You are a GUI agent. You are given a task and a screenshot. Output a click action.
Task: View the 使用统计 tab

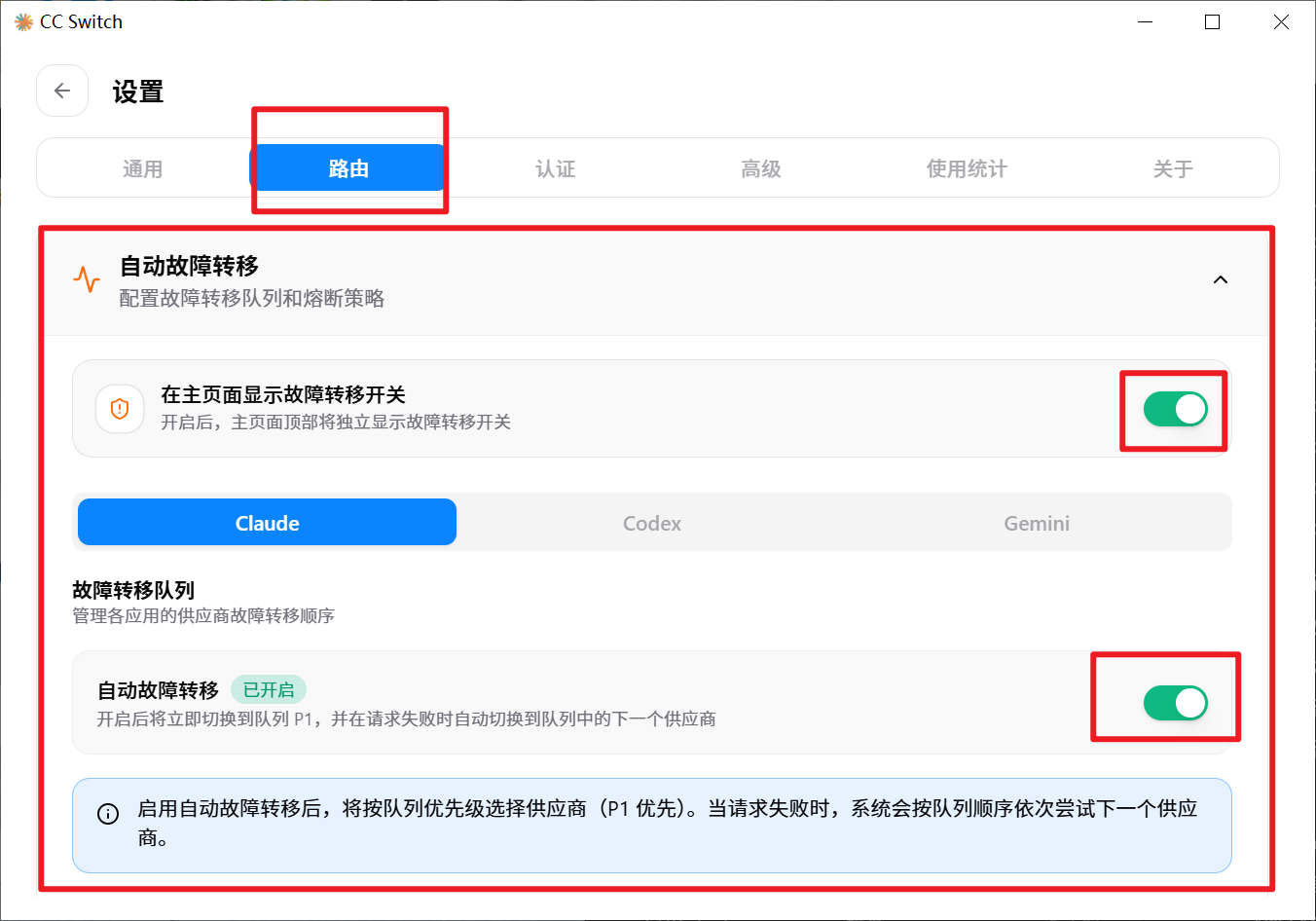tap(967, 168)
